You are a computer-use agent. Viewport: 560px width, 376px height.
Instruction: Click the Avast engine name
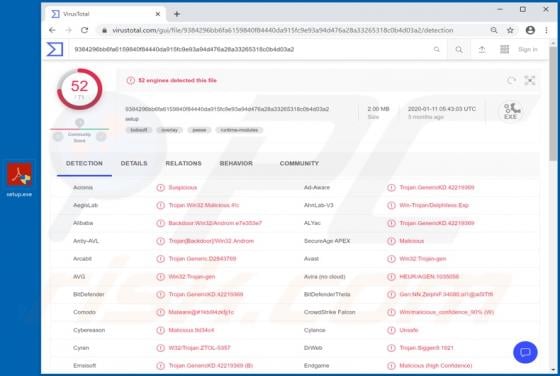[x=311, y=259]
